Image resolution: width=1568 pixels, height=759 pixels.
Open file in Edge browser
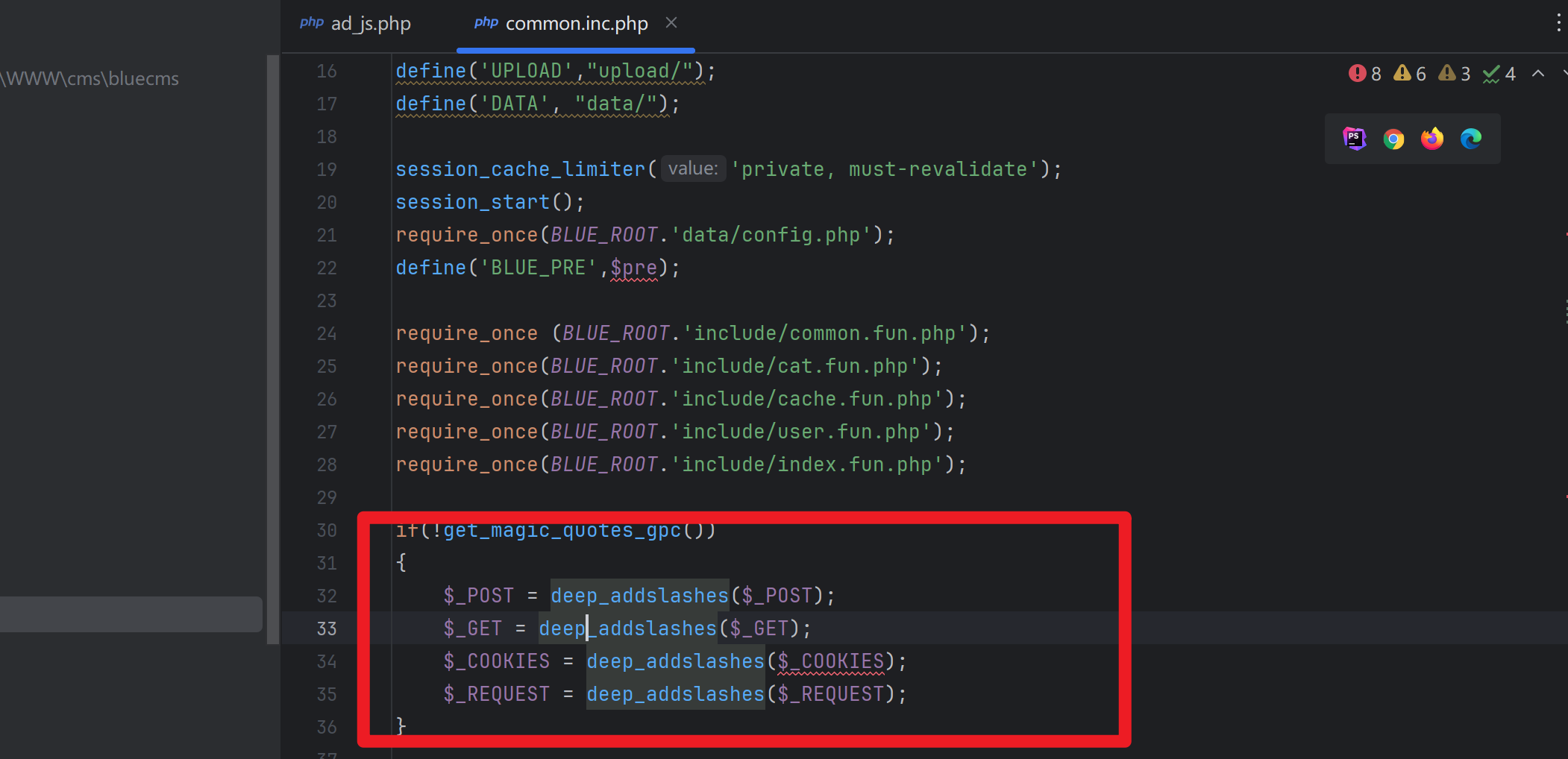coord(1471,139)
